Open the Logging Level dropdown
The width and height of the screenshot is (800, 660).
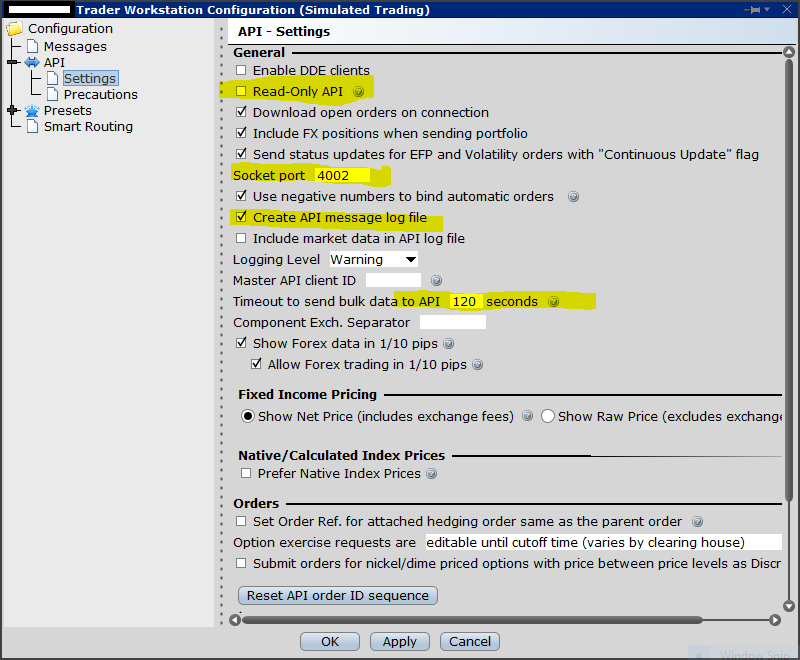(373, 259)
